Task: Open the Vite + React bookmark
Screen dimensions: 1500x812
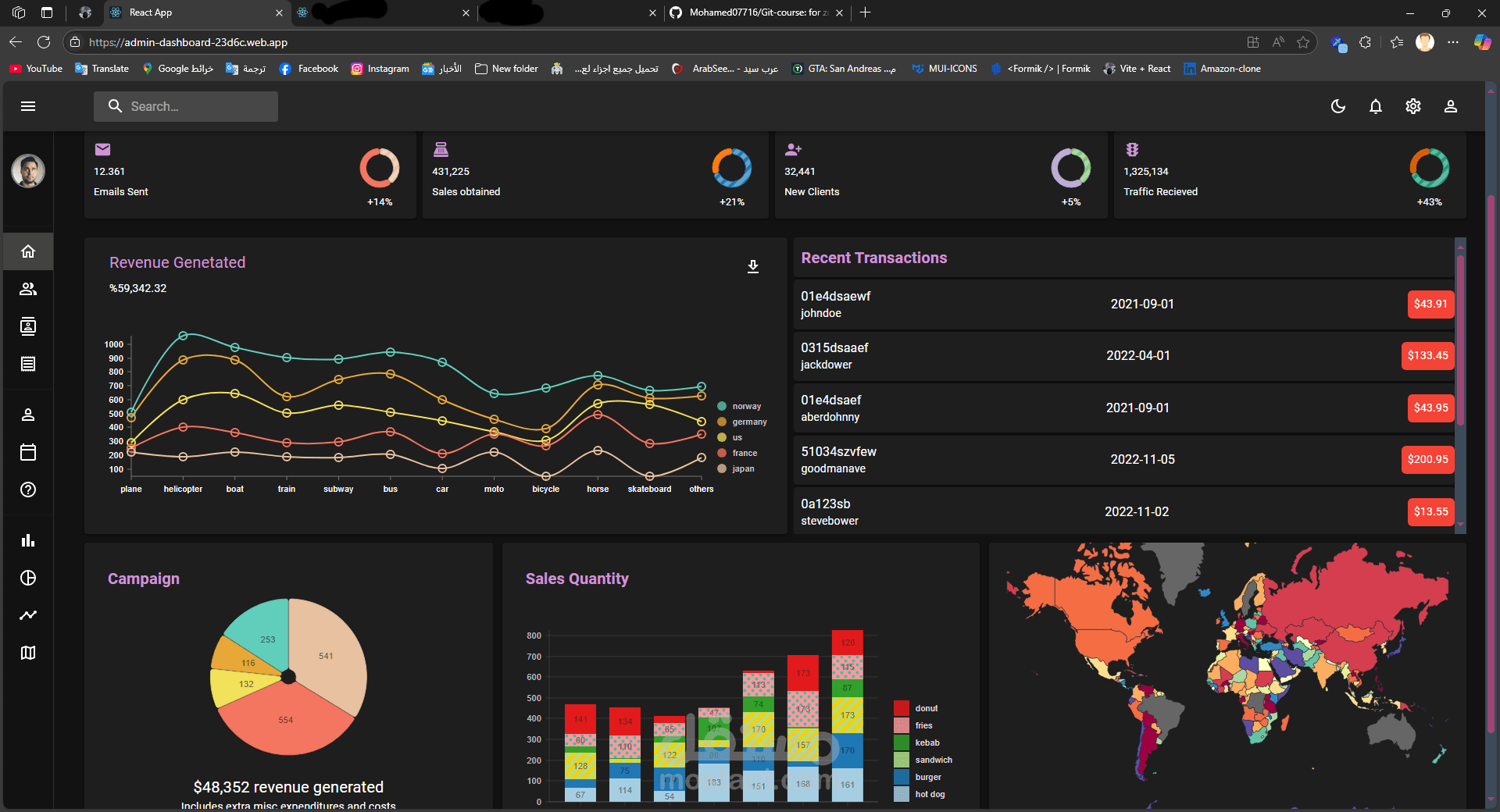Action: click(x=1137, y=69)
